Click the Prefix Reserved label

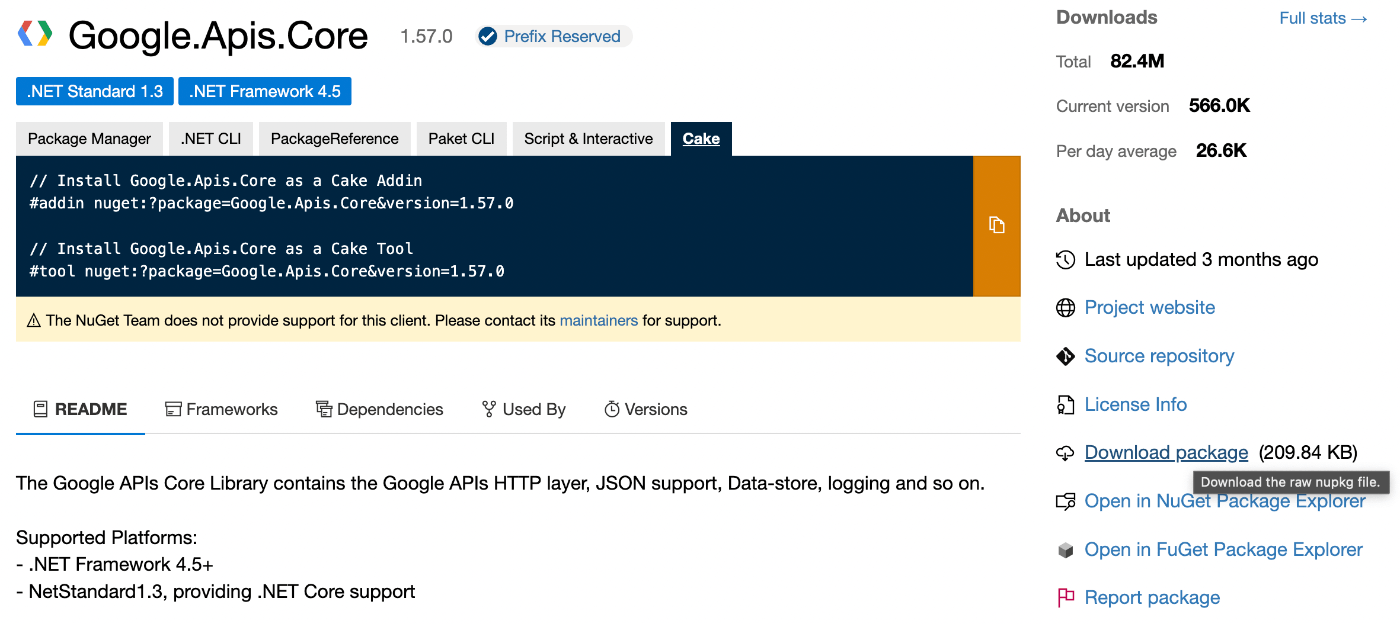point(562,37)
